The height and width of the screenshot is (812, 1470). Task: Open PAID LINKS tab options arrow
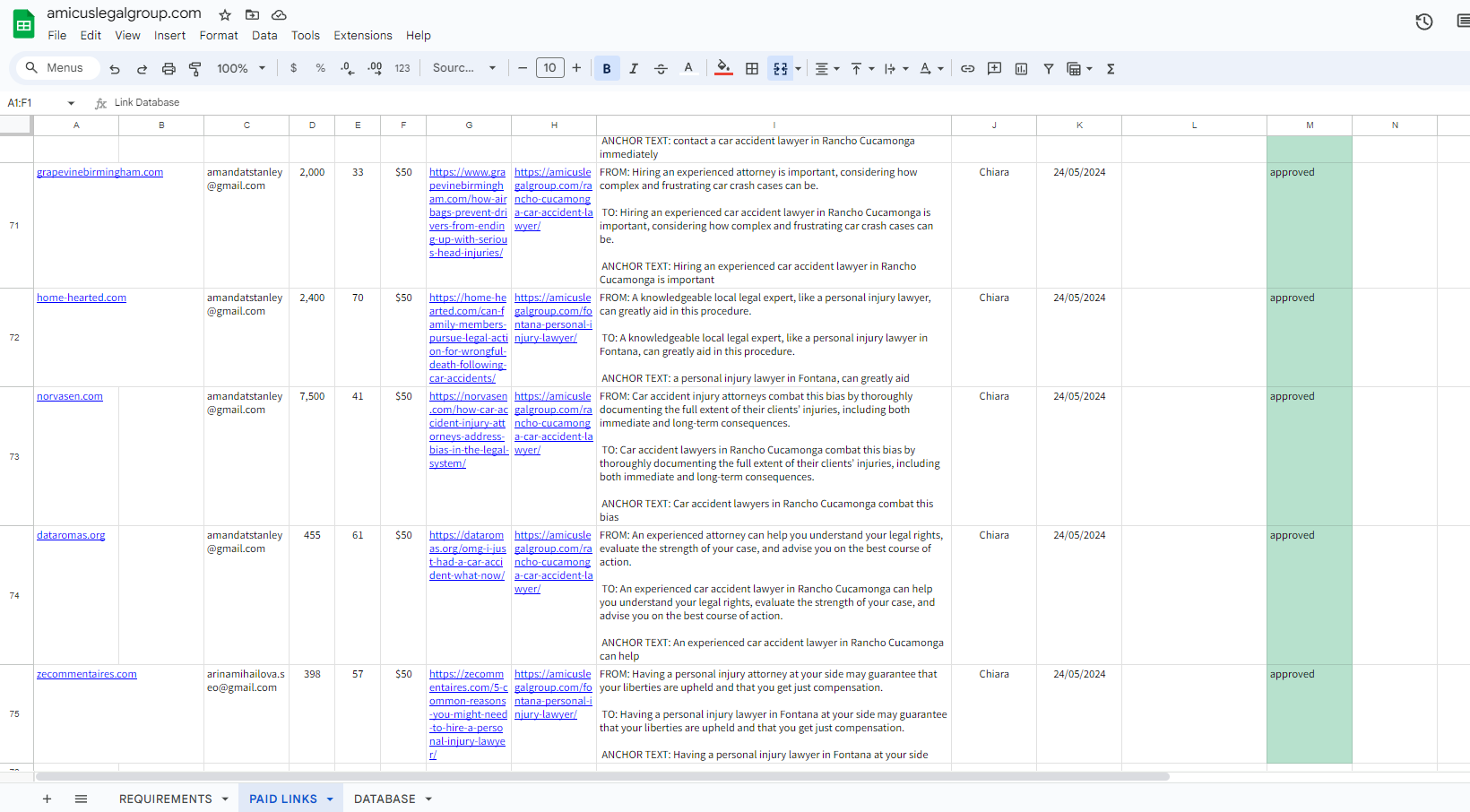click(330, 799)
